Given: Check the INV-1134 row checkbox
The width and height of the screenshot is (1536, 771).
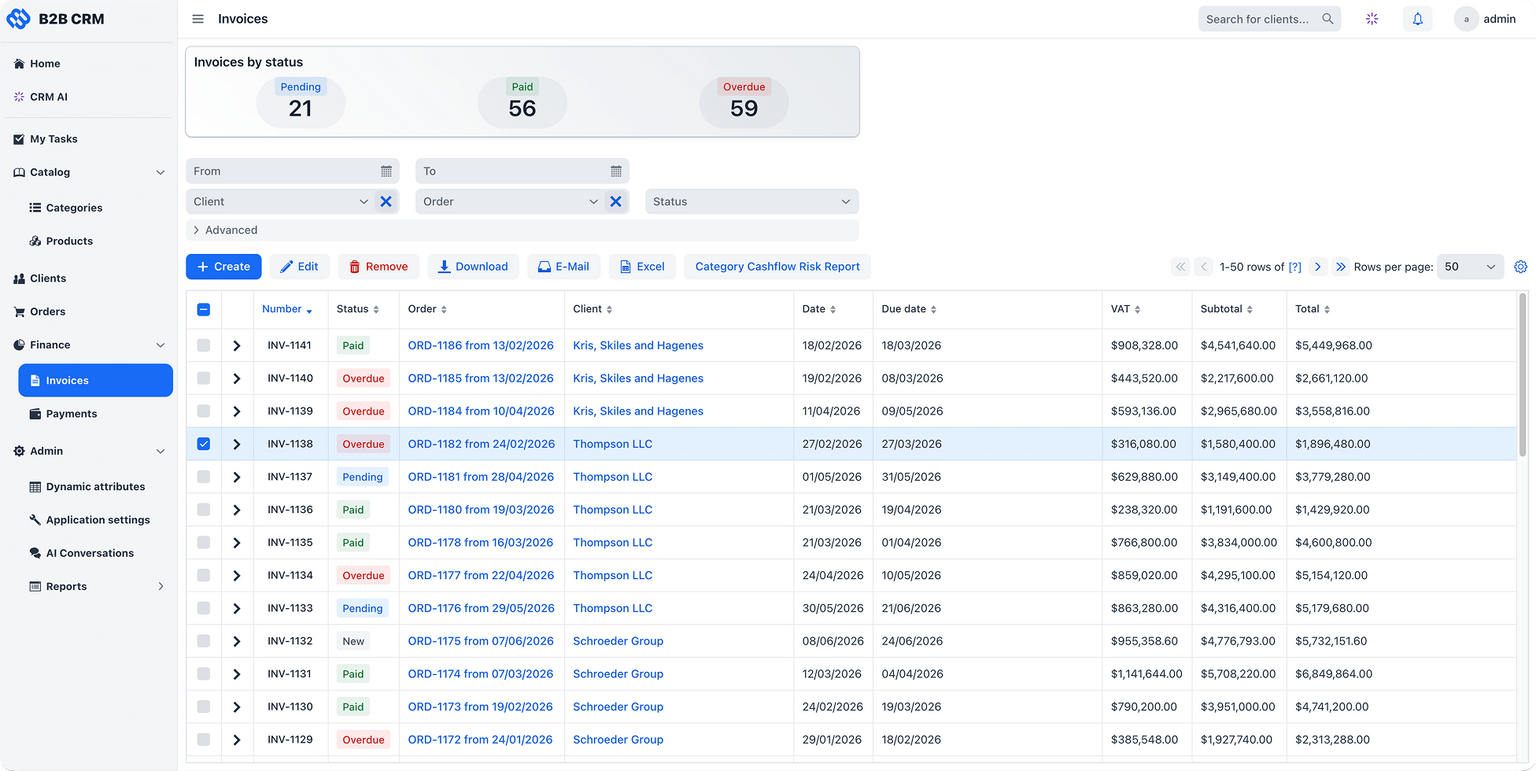Looking at the screenshot, I should (204, 575).
